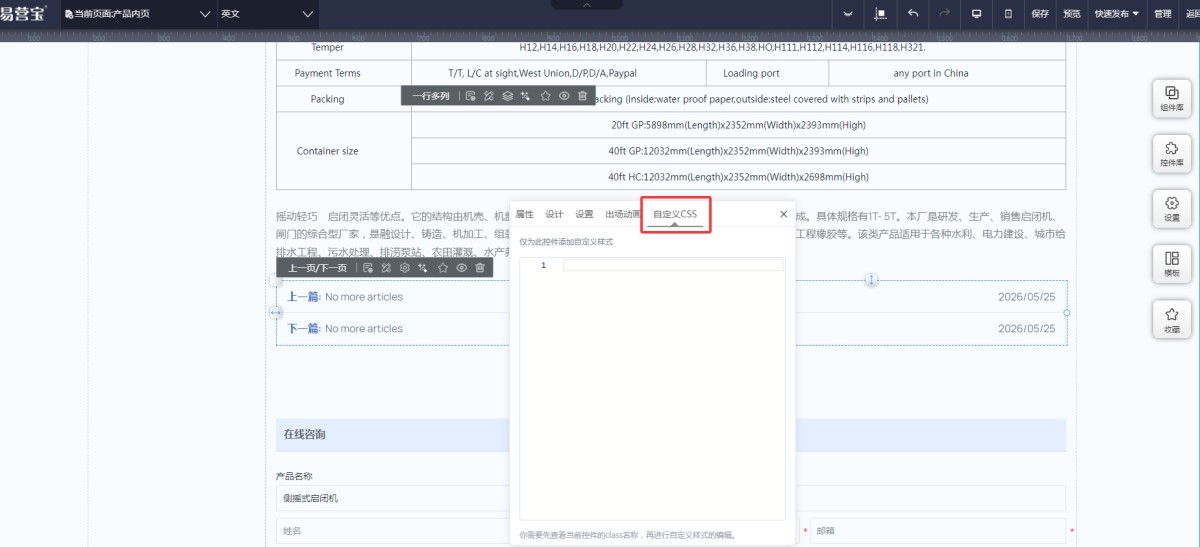Switch to the 属性 tab

[x=525, y=214]
